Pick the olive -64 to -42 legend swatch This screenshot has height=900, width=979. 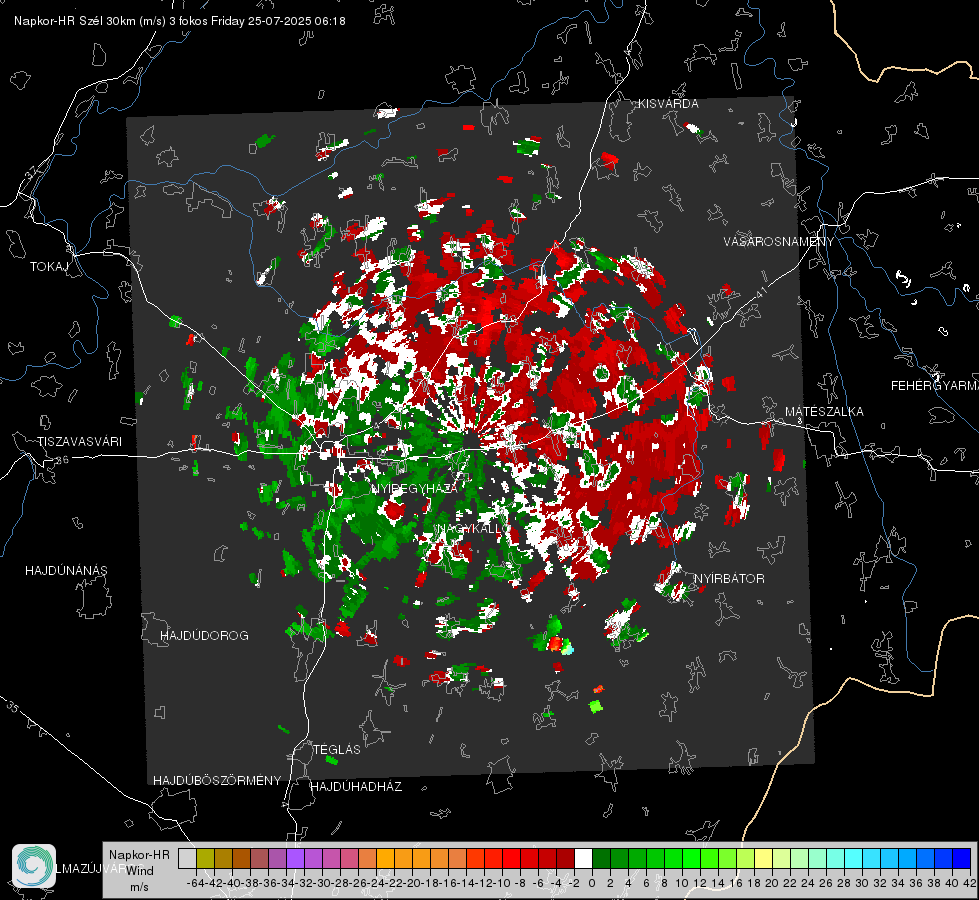click(x=205, y=858)
